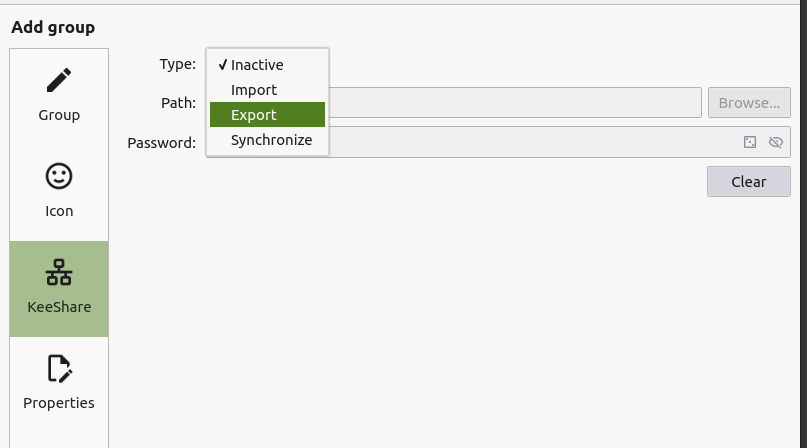807x448 pixels.
Task: Open the Properties tab label
Action: point(59,403)
